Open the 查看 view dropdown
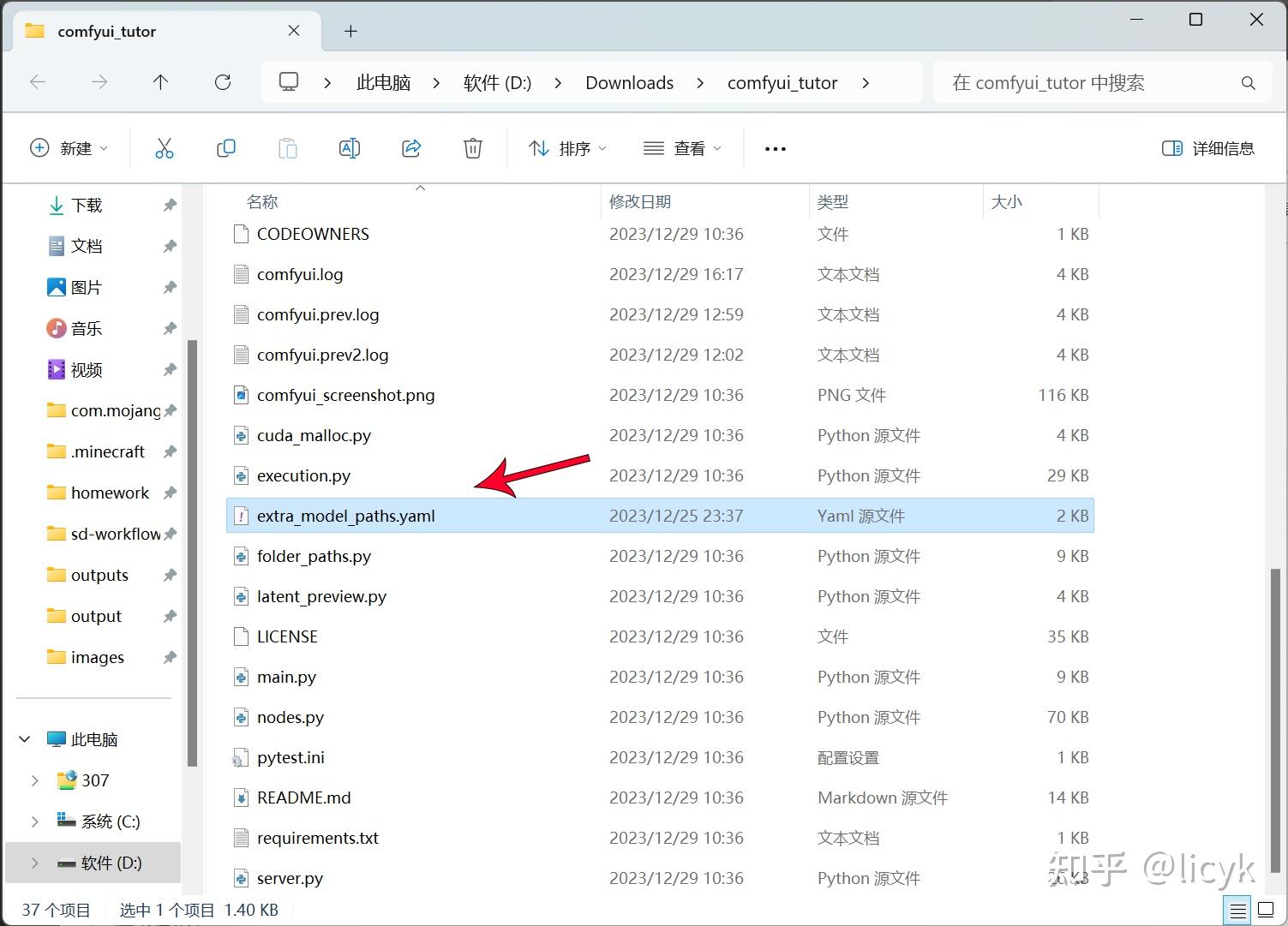This screenshot has height=926, width=1288. point(681,147)
